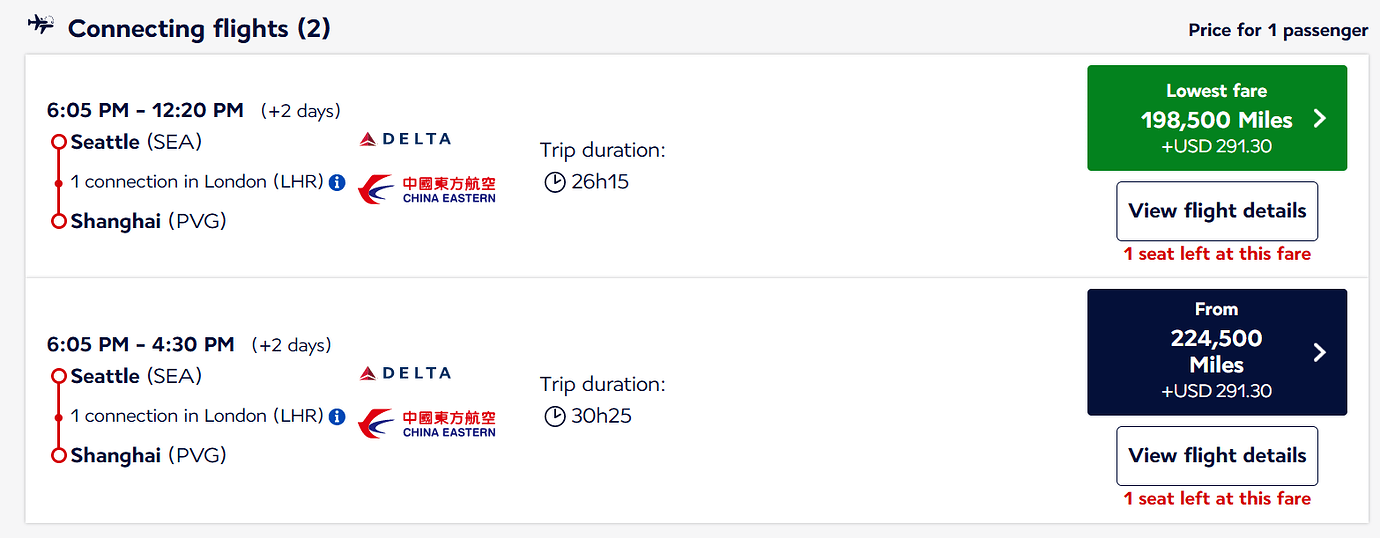
Task: Click China Eastern logo on the second flight
Action: pyautogui.click(x=427, y=423)
